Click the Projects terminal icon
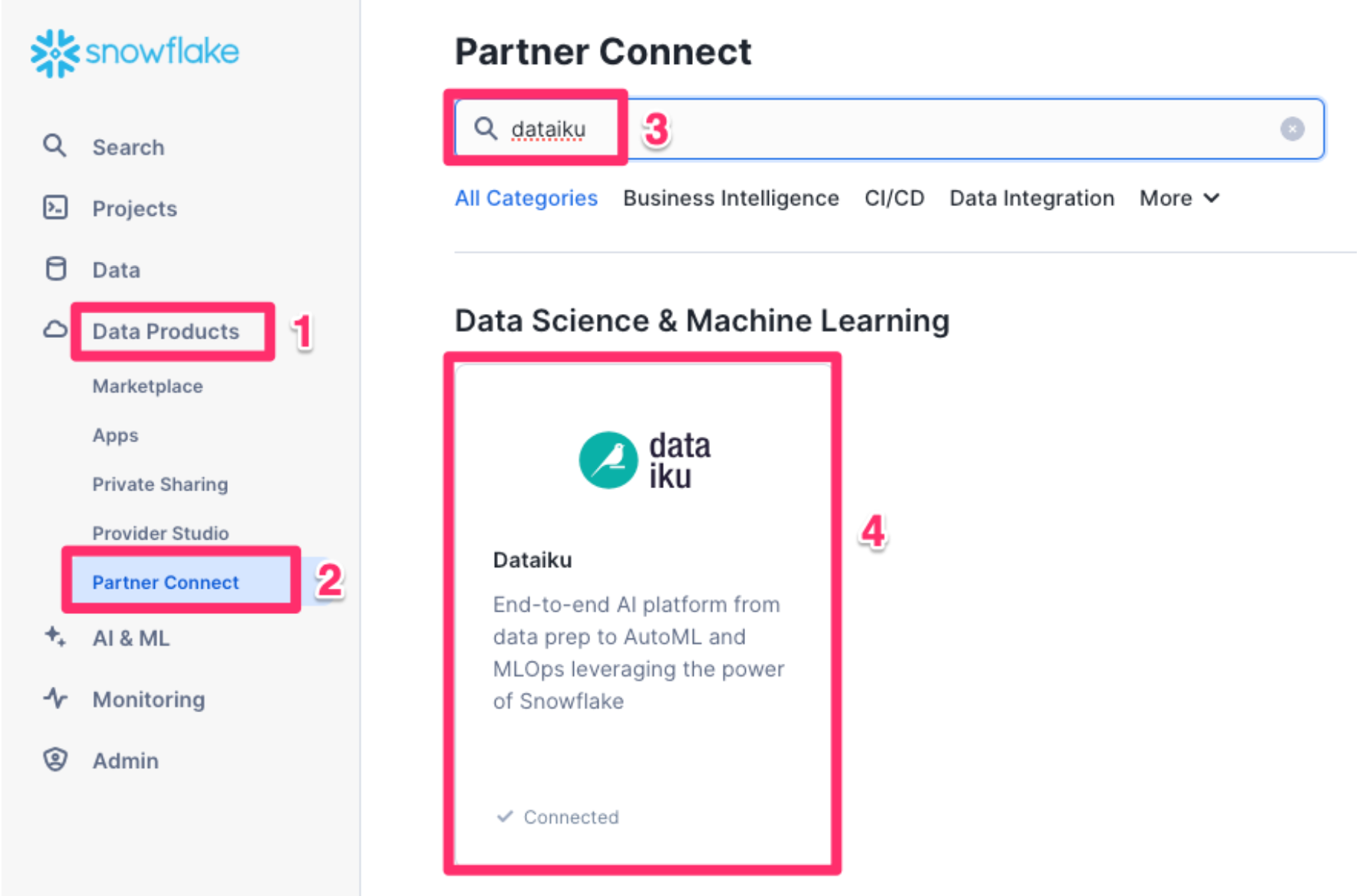This screenshot has width=1368, height=896. (x=55, y=208)
